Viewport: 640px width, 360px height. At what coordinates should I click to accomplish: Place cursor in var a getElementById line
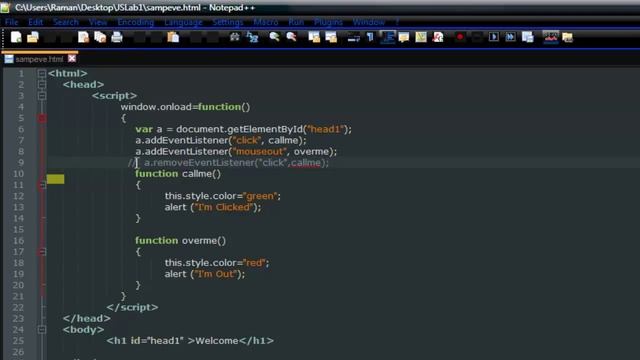point(243,129)
